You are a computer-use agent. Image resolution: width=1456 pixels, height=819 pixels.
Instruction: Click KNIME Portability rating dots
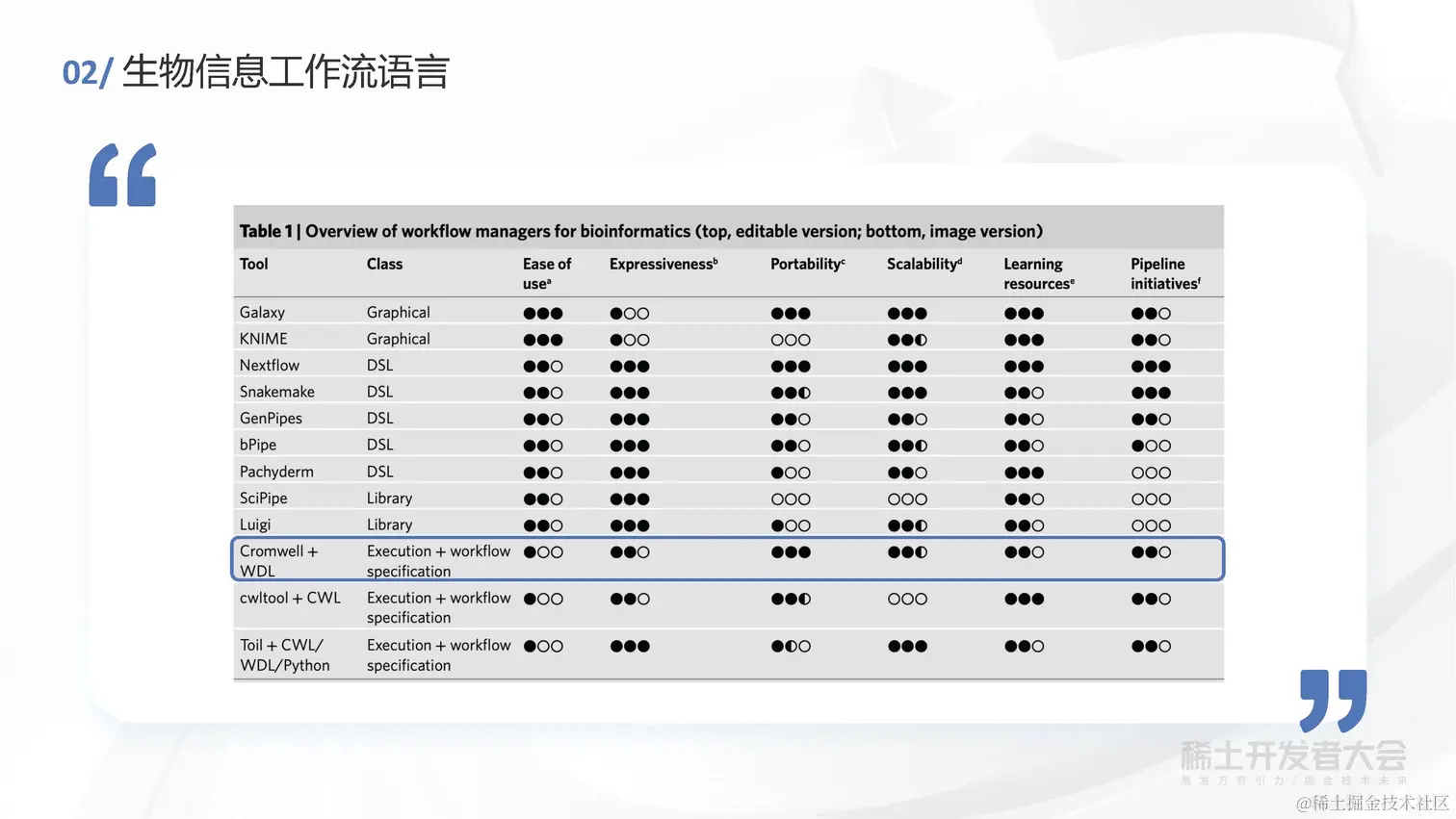tap(791, 340)
